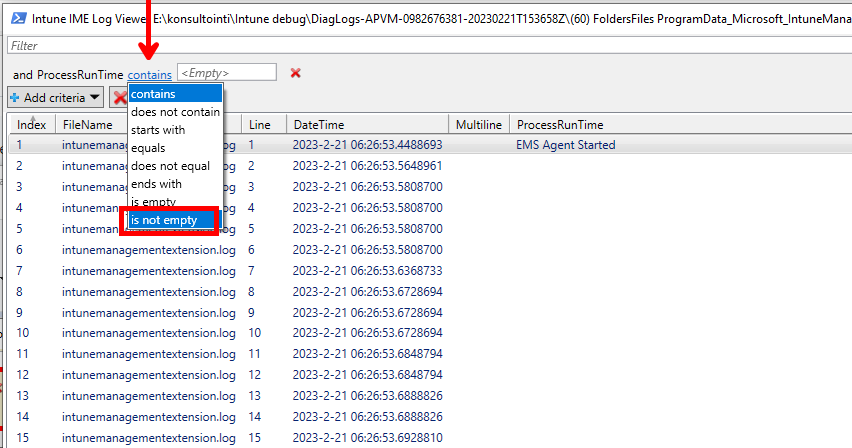Click the Intune IME Log Viewer app icon
The width and height of the screenshot is (852, 448).
click(18, 18)
